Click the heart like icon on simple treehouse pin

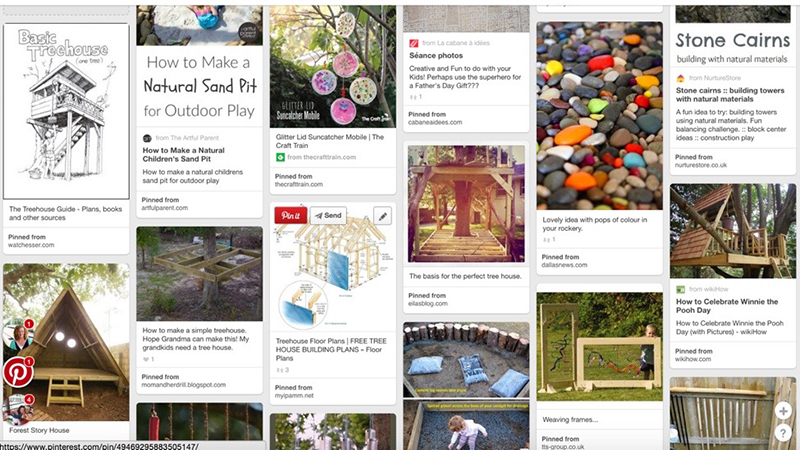[x=146, y=359]
